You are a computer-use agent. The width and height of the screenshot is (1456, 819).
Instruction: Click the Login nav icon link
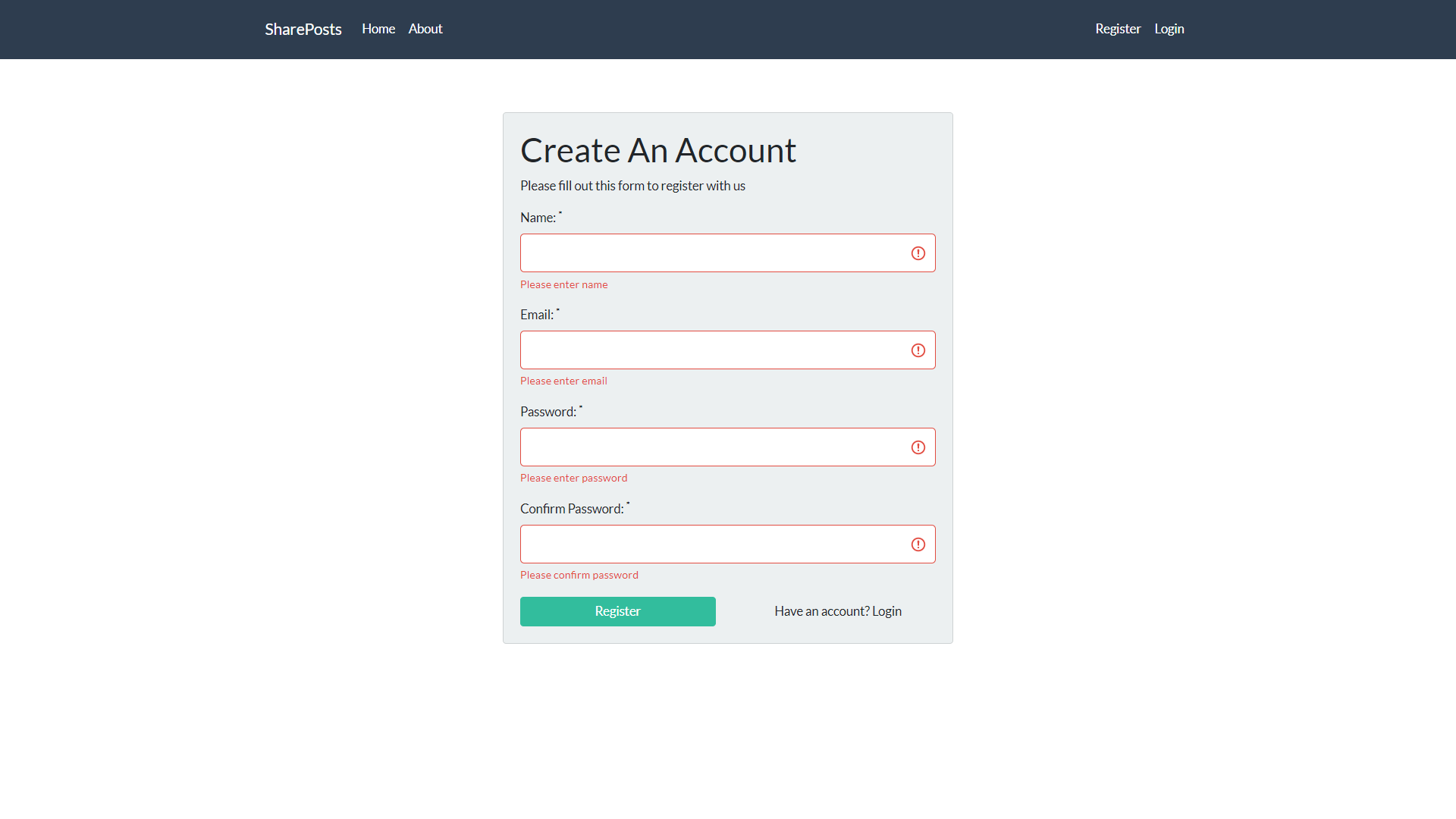pyautogui.click(x=1169, y=29)
